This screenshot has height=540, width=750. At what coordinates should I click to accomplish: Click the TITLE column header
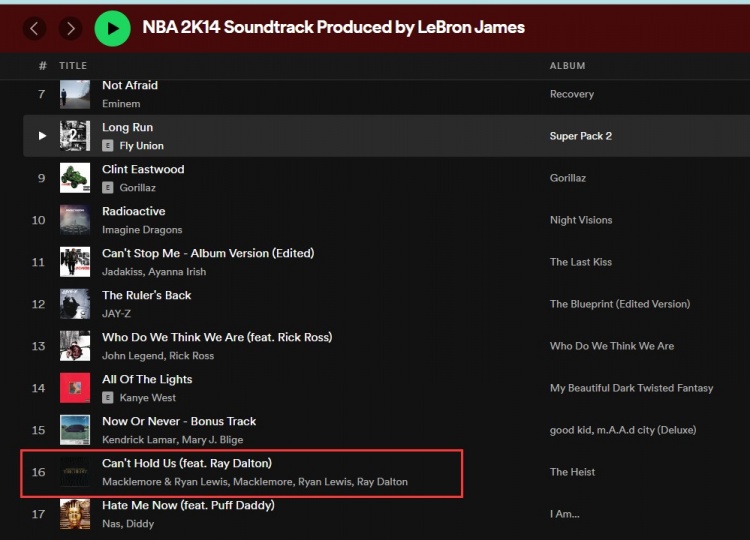(x=73, y=66)
